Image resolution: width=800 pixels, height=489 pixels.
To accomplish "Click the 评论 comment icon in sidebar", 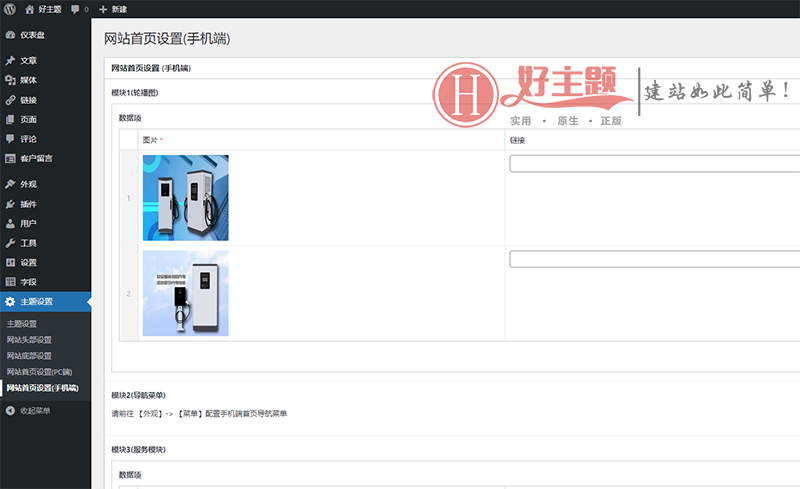I will click(10, 139).
